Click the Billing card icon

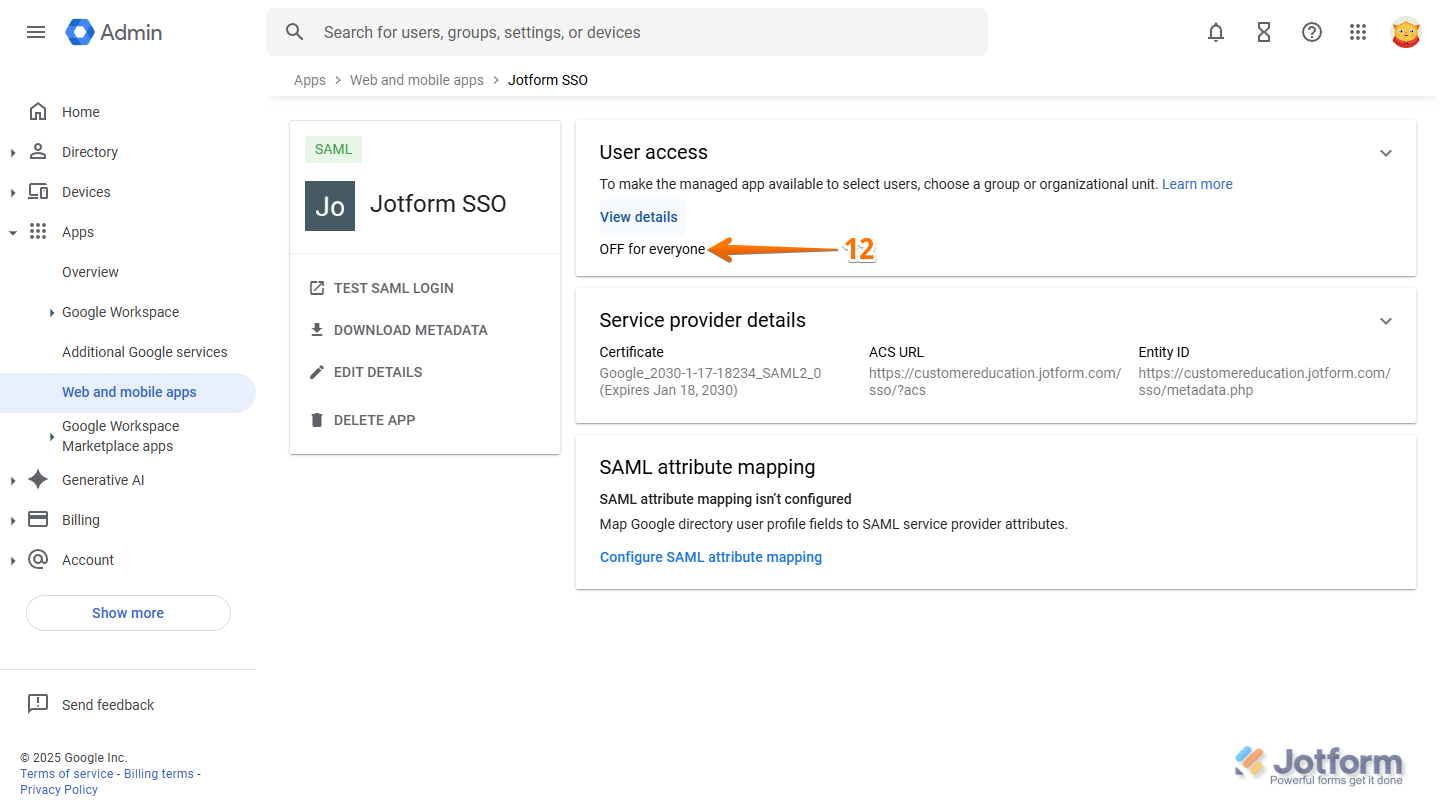coord(38,519)
